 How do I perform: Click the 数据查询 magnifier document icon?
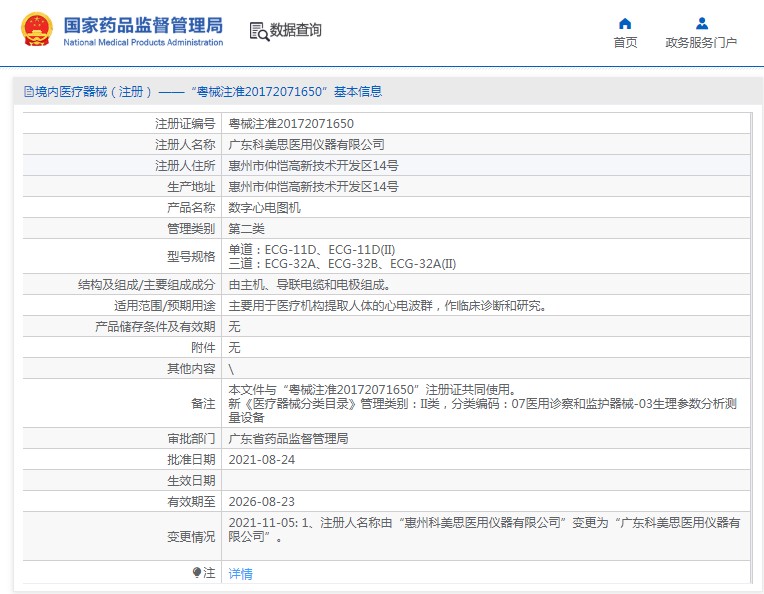click(258, 31)
